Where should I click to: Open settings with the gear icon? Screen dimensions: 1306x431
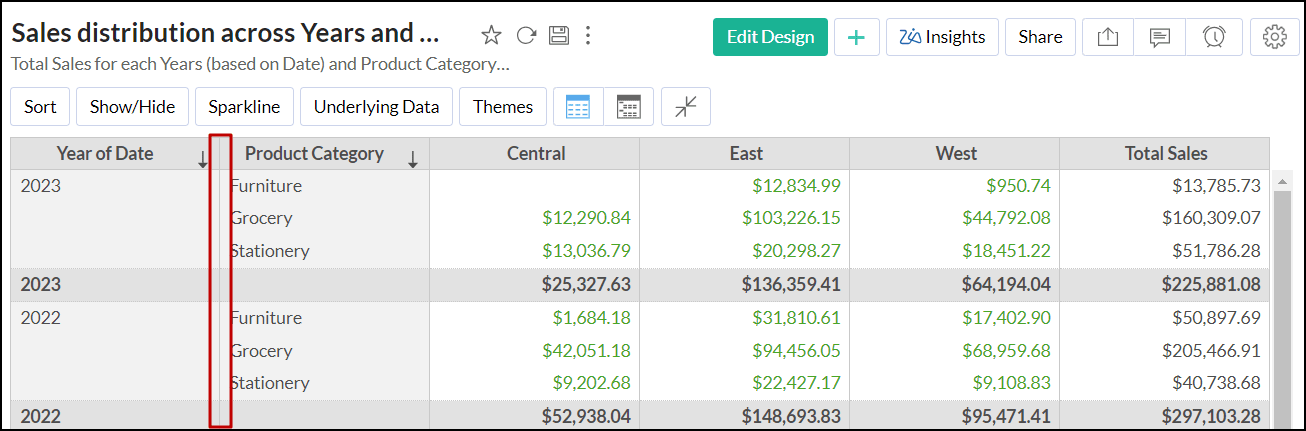1274,37
